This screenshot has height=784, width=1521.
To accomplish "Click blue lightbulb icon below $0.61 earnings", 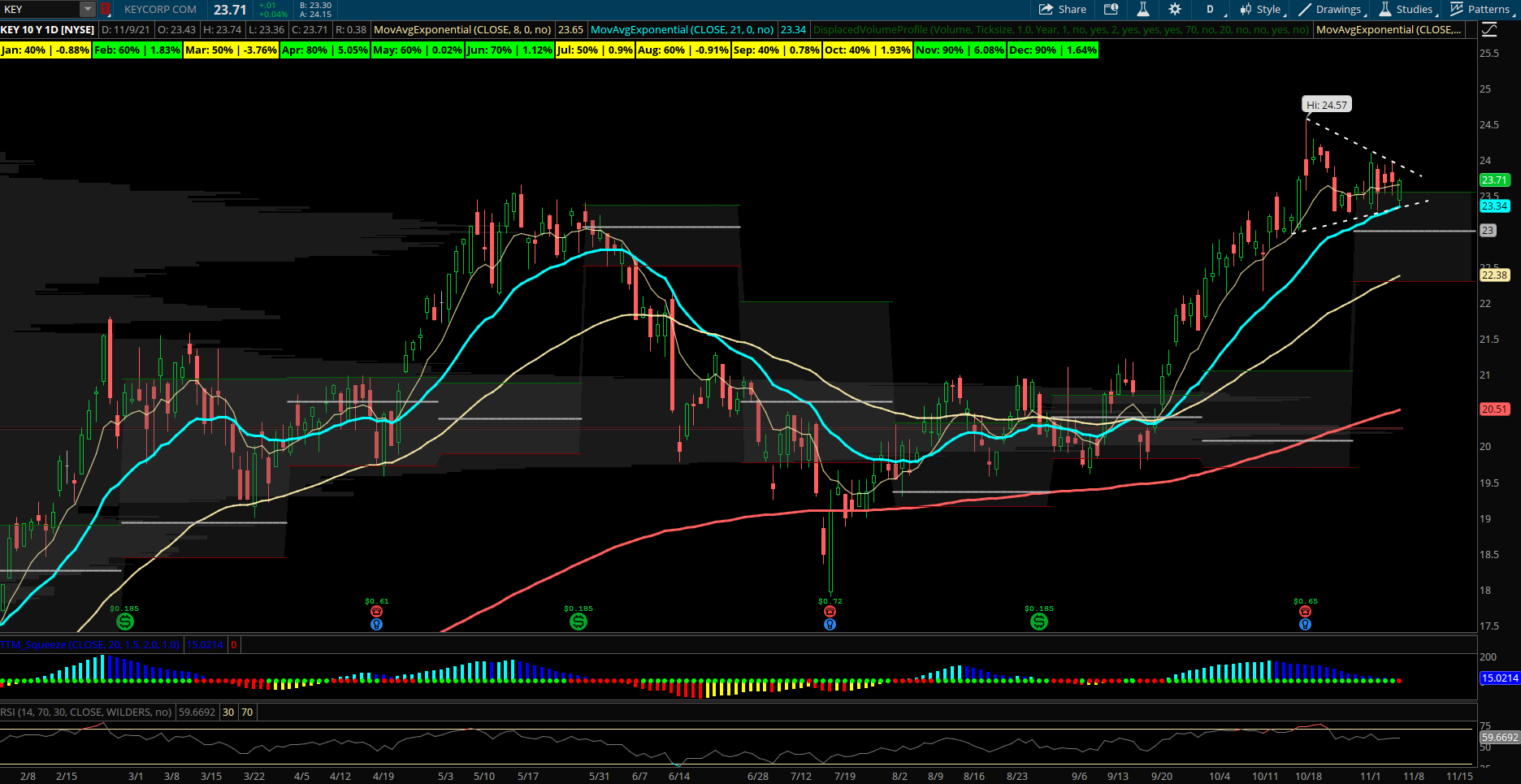I will click(376, 624).
